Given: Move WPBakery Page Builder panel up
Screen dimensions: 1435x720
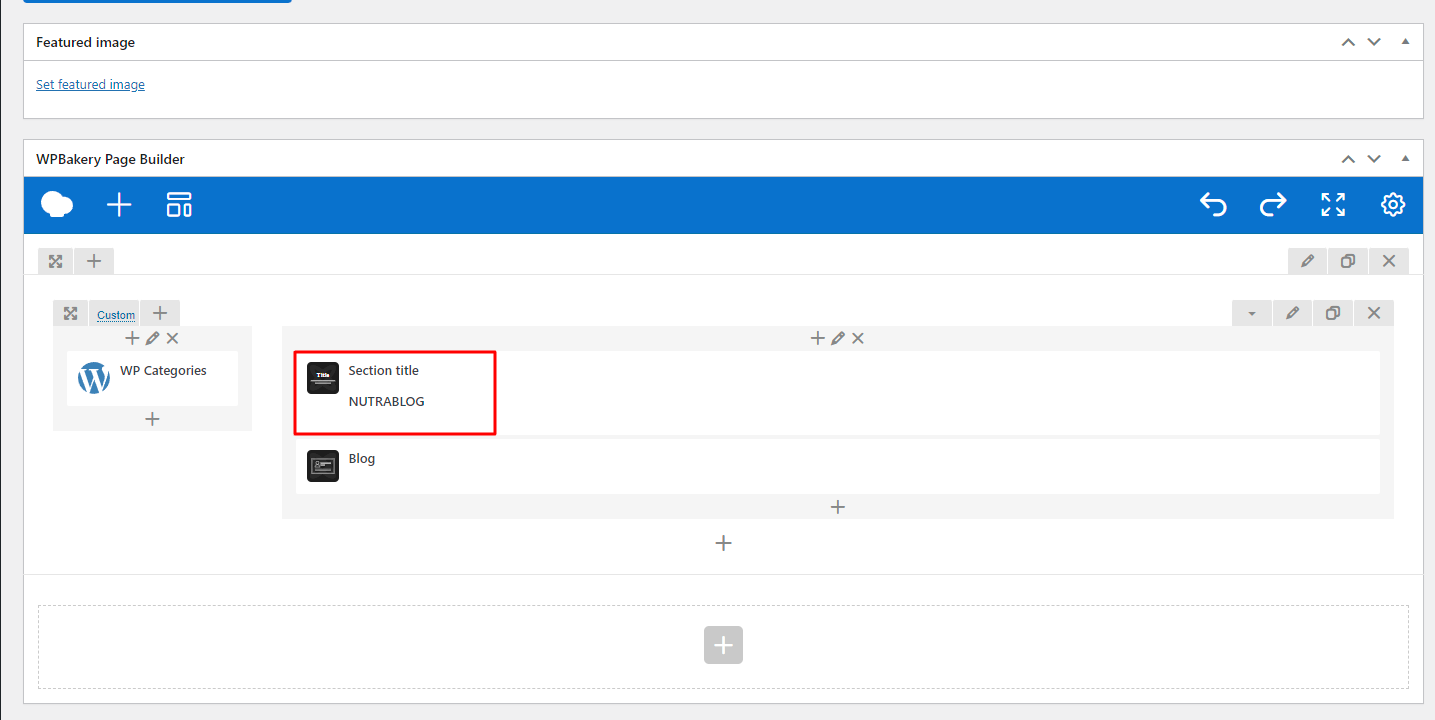Looking at the screenshot, I should (x=1348, y=159).
